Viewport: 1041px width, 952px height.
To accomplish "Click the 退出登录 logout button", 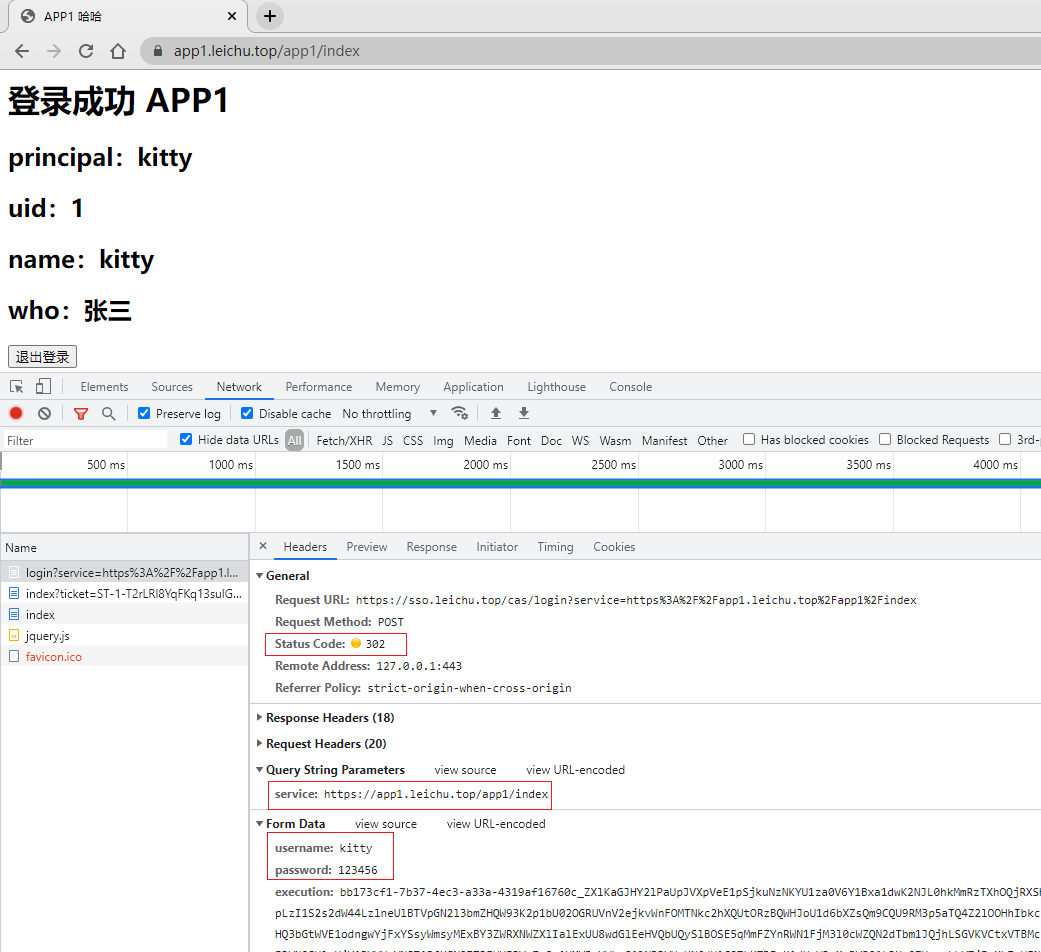I will [42, 357].
